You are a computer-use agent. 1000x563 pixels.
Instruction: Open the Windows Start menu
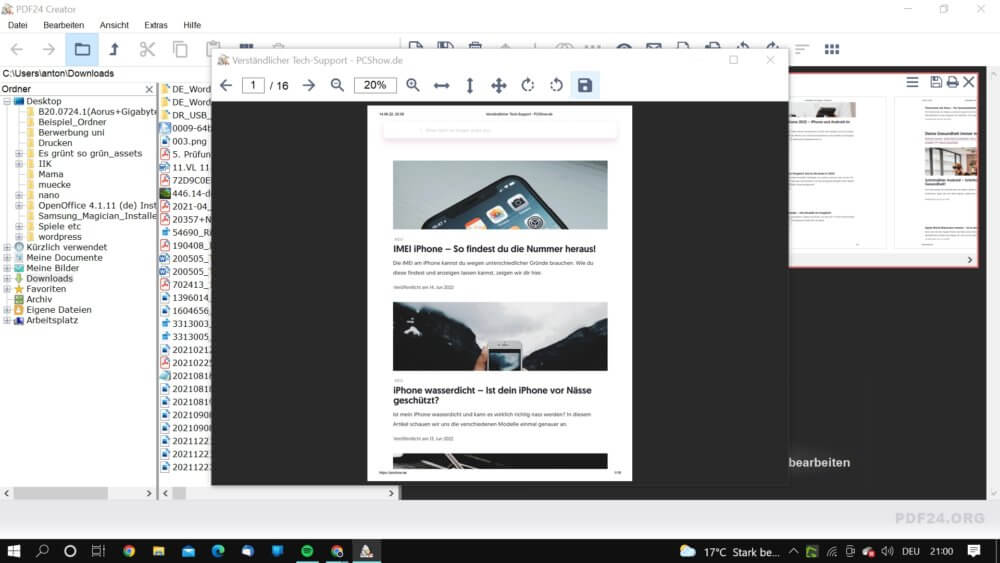(x=14, y=551)
